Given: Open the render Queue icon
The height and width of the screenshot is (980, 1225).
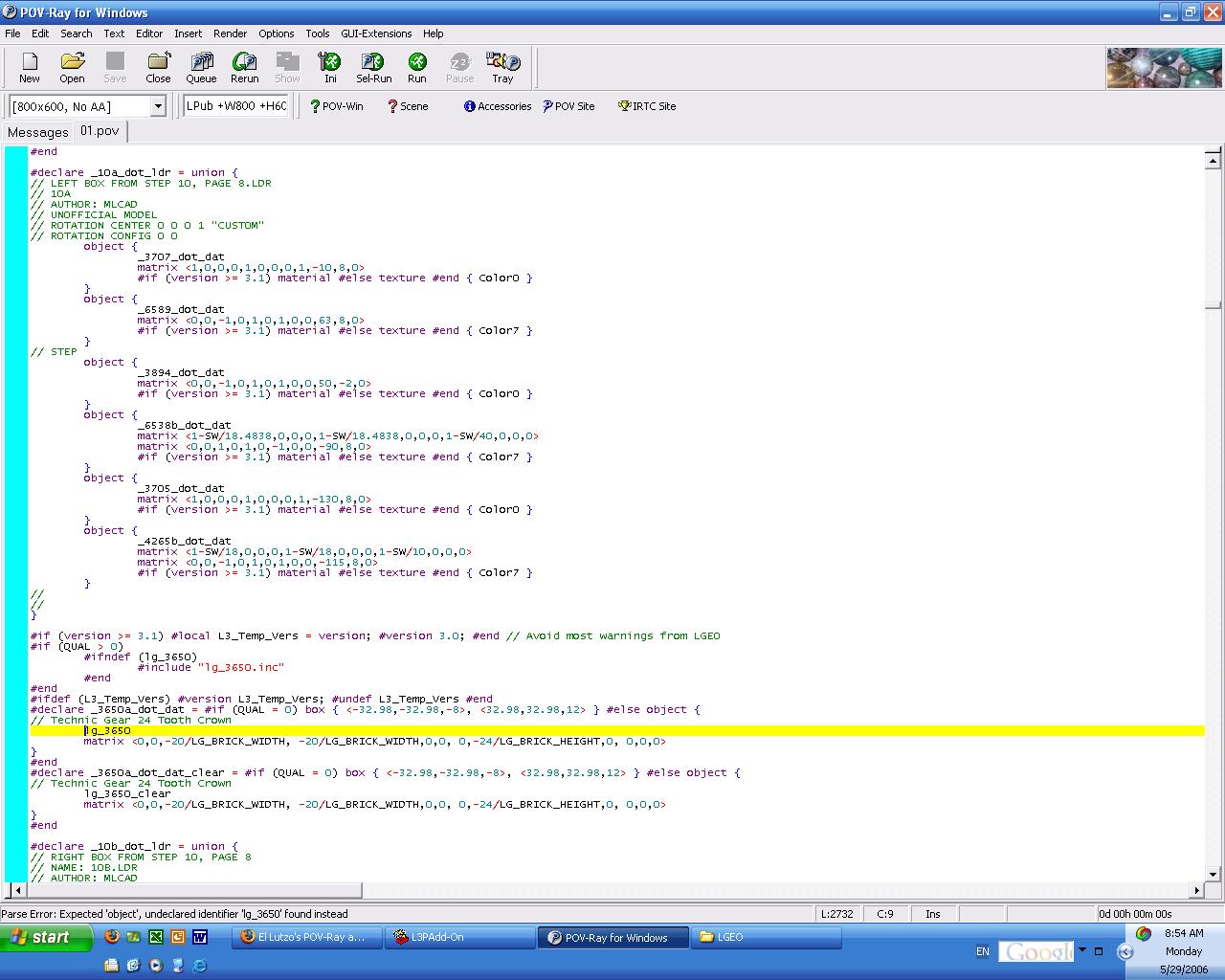Looking at the screenshot, I should tap(201, 68).
